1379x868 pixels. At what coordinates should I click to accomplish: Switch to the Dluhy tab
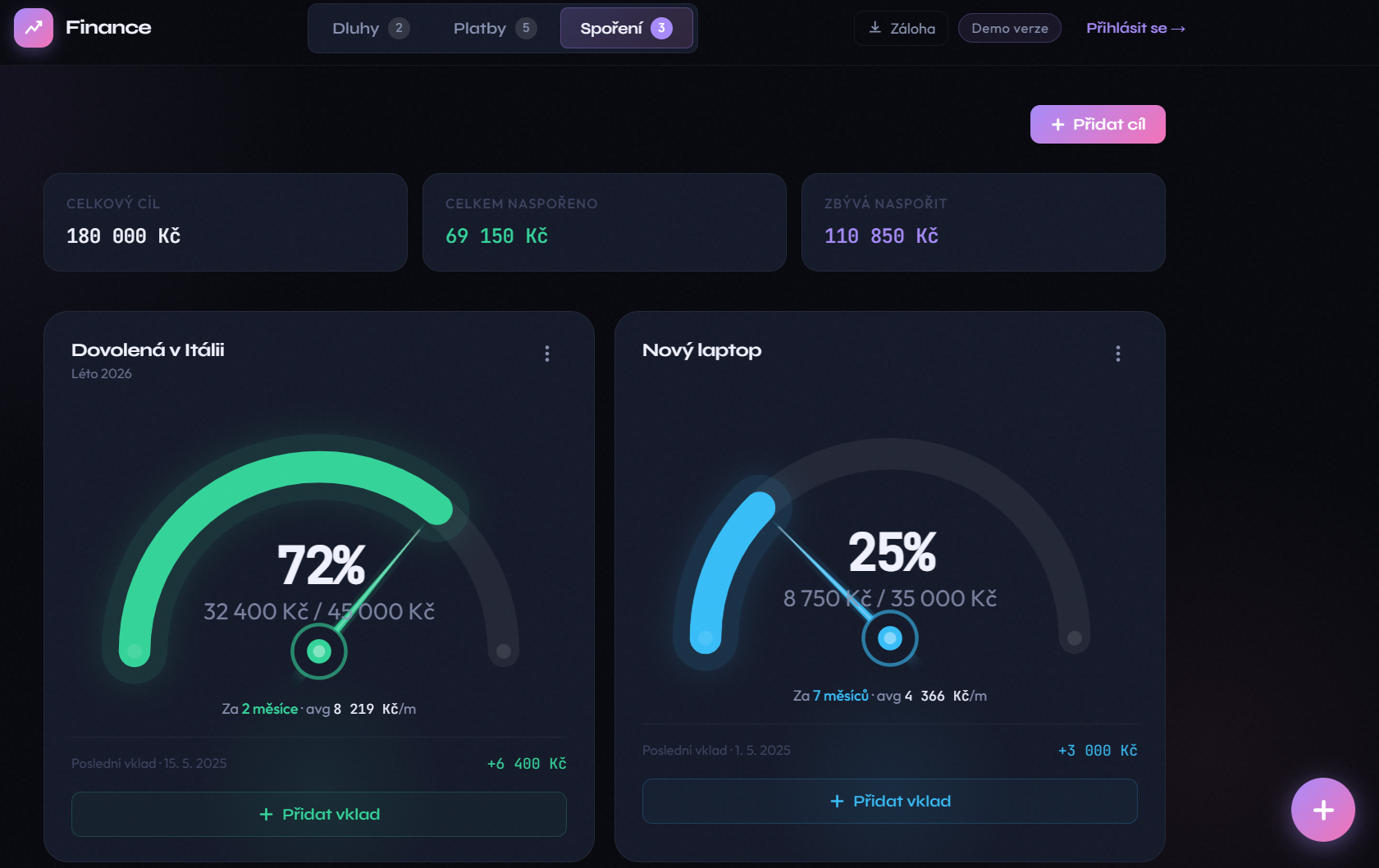point(371,29)
